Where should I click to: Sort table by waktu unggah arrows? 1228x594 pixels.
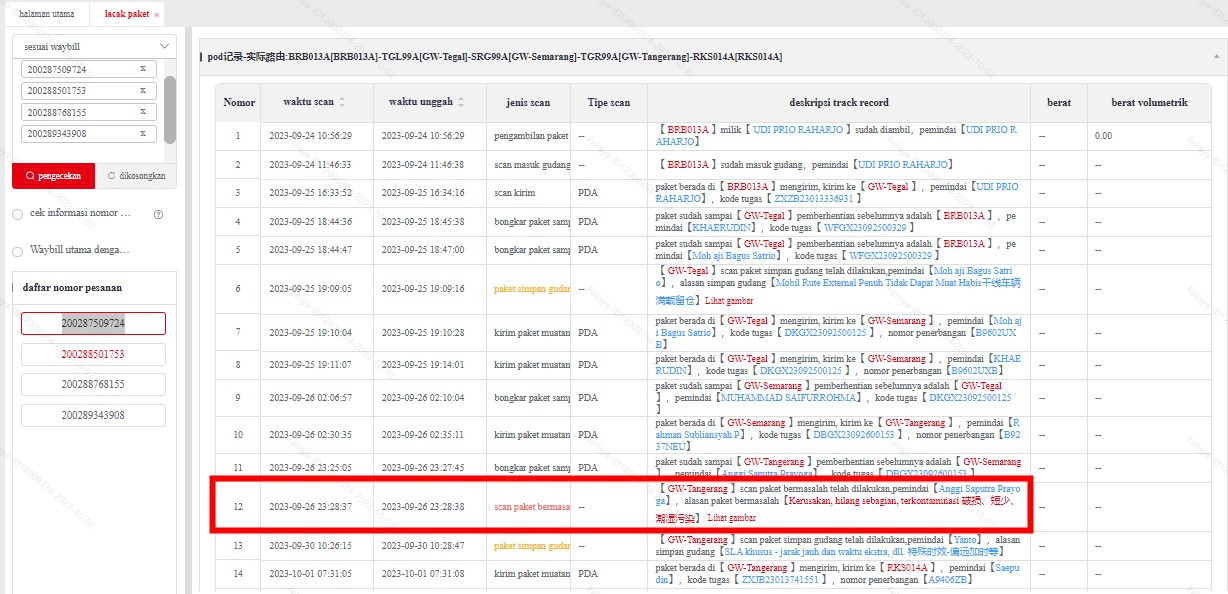(462, 102)
